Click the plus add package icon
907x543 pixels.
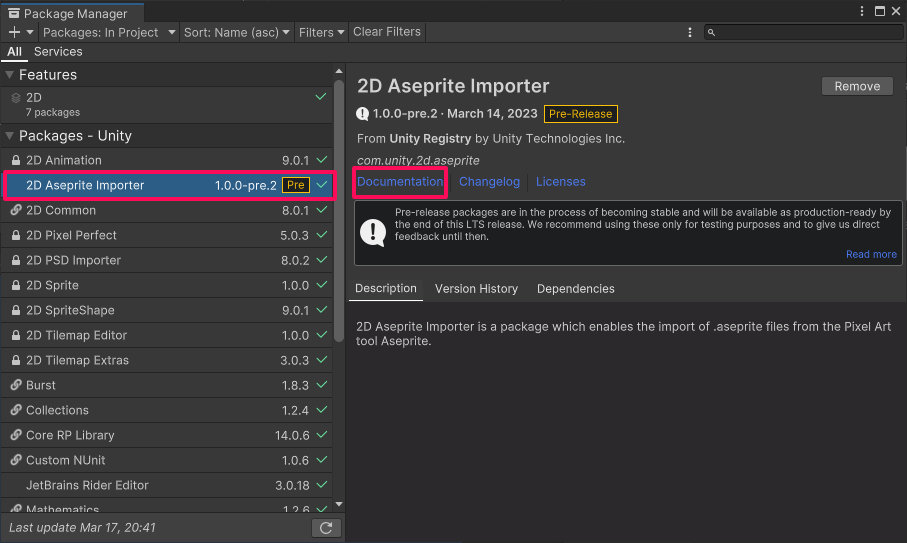click(x=14, y=32)
